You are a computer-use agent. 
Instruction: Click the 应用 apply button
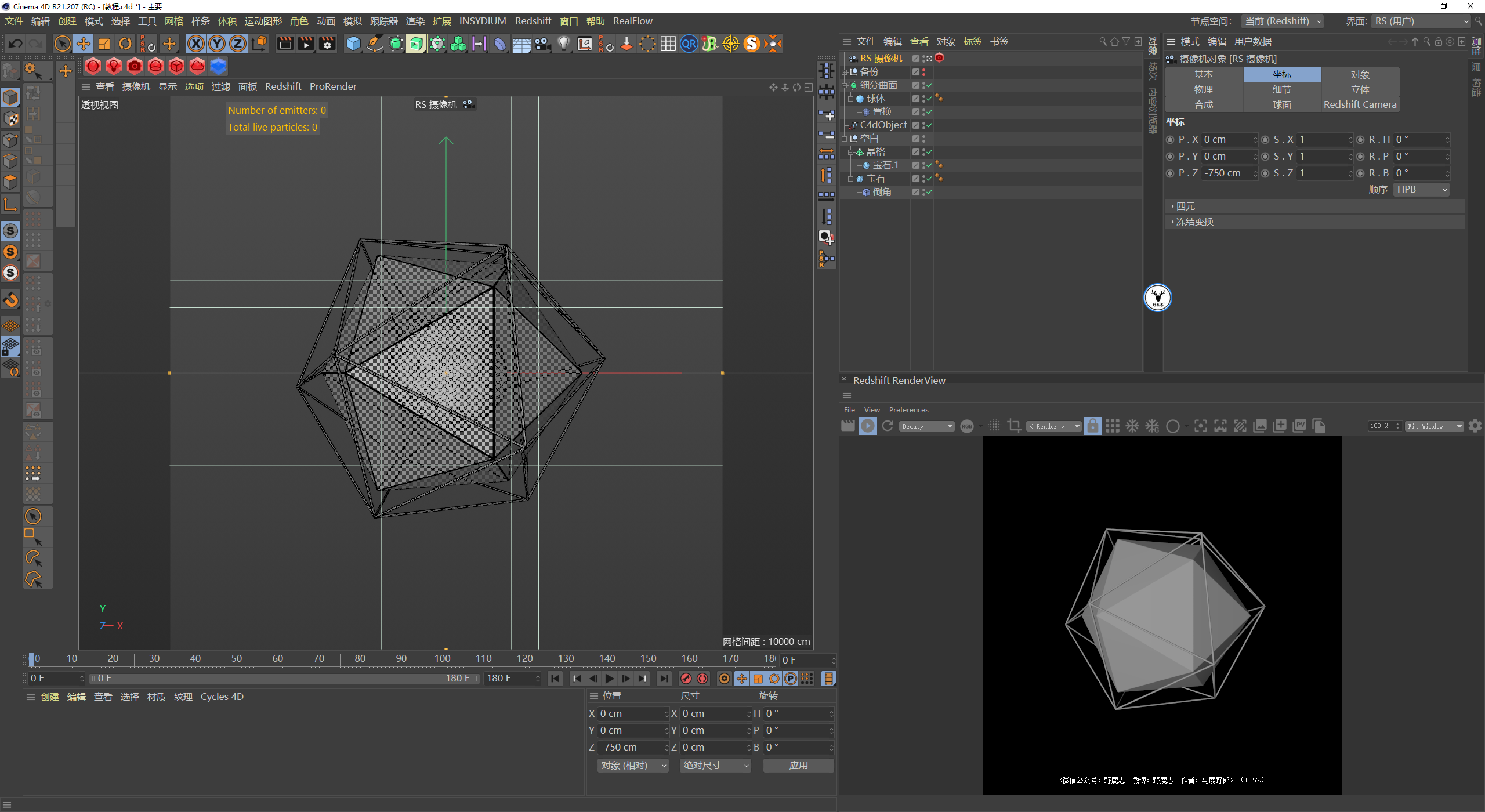(798, 766)
